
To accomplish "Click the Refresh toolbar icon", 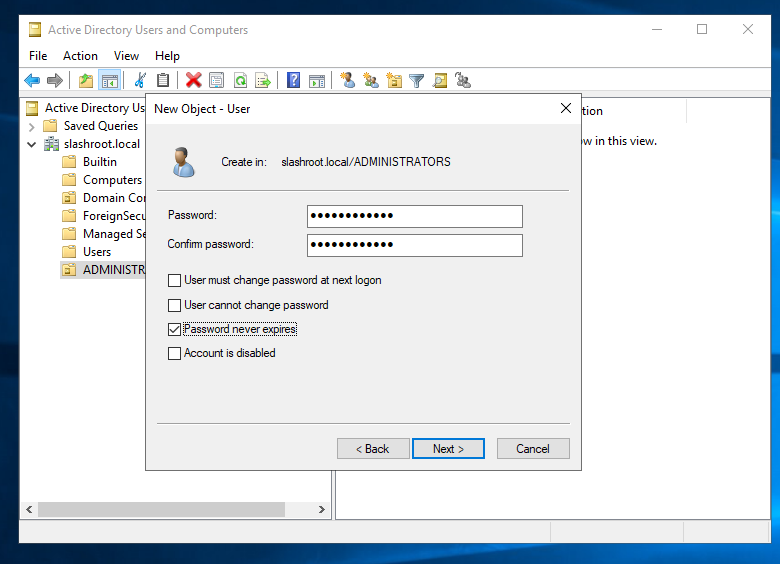I will click(x=240, y=81).
